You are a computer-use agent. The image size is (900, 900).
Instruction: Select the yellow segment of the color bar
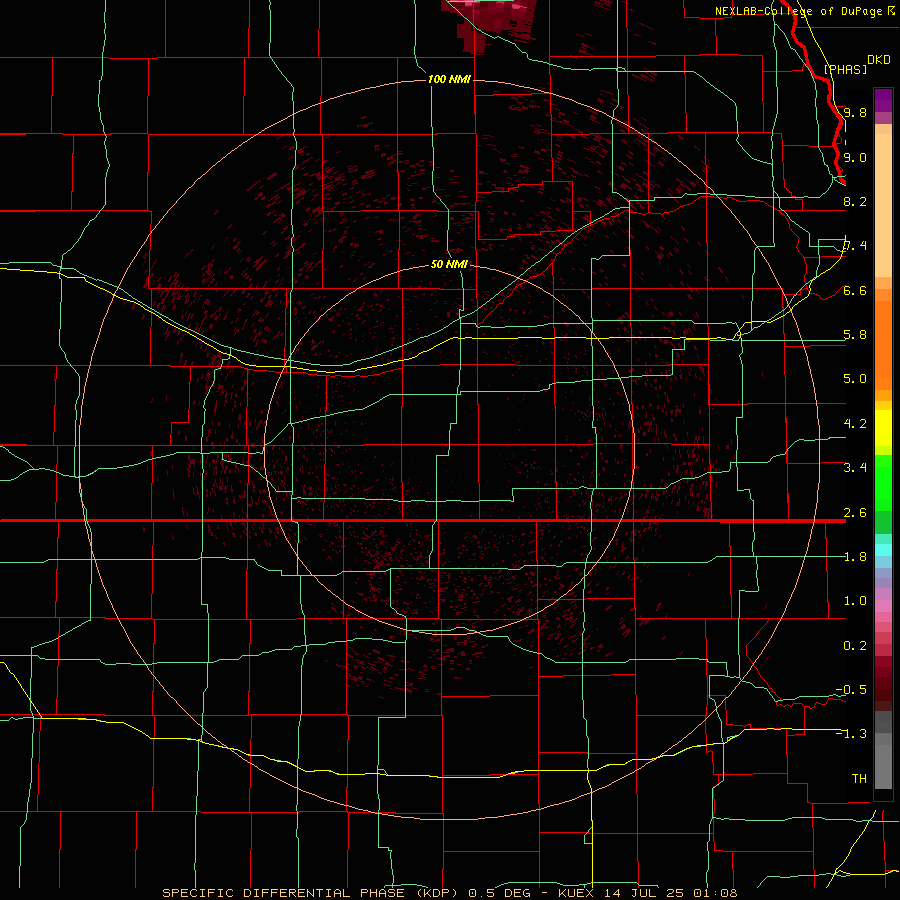pos(883,428)
